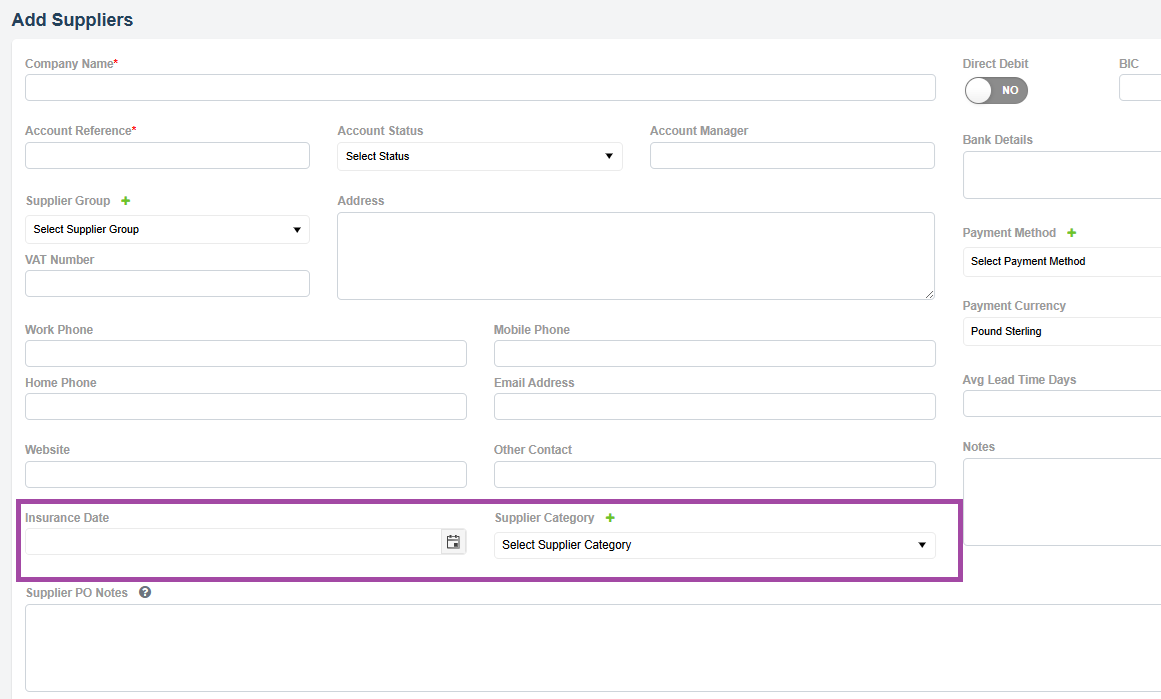Click the Email Address field
Screen dimensions: 1161x699
[714, 406]
